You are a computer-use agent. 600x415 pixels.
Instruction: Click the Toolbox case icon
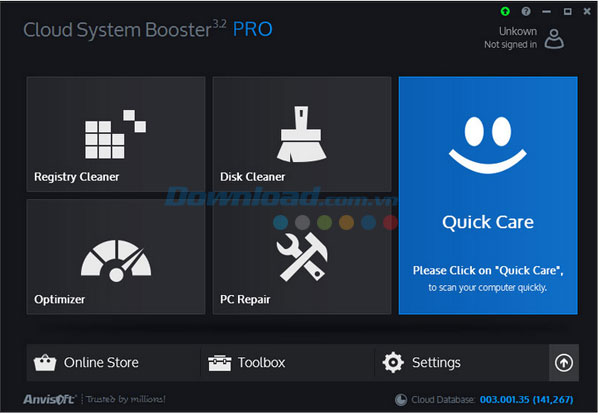tap(220, 363)
